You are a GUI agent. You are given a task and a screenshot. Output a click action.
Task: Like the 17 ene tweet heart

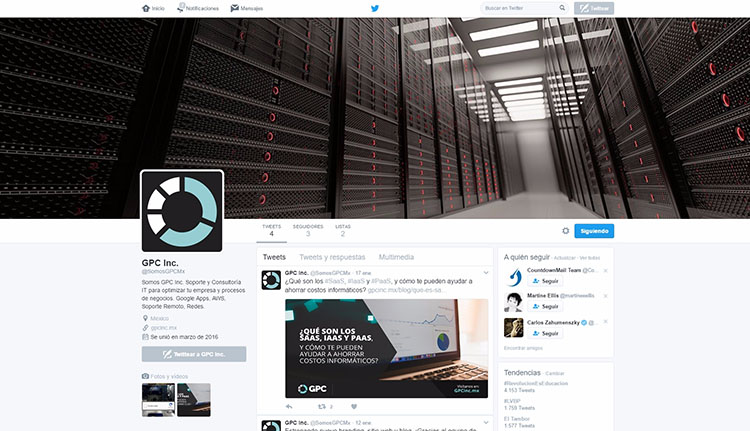[354, 407]
